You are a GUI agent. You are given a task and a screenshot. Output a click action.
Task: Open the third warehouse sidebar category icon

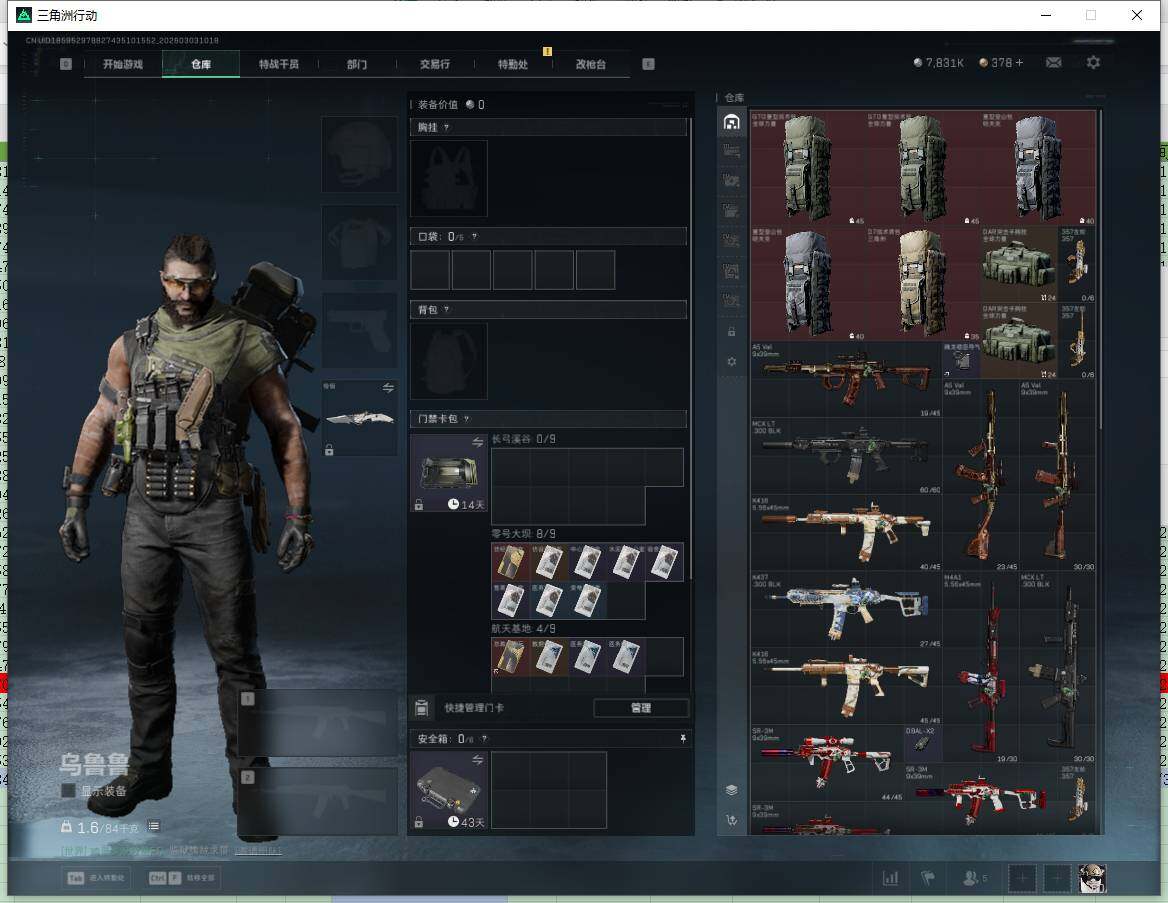tap(731, 181)
